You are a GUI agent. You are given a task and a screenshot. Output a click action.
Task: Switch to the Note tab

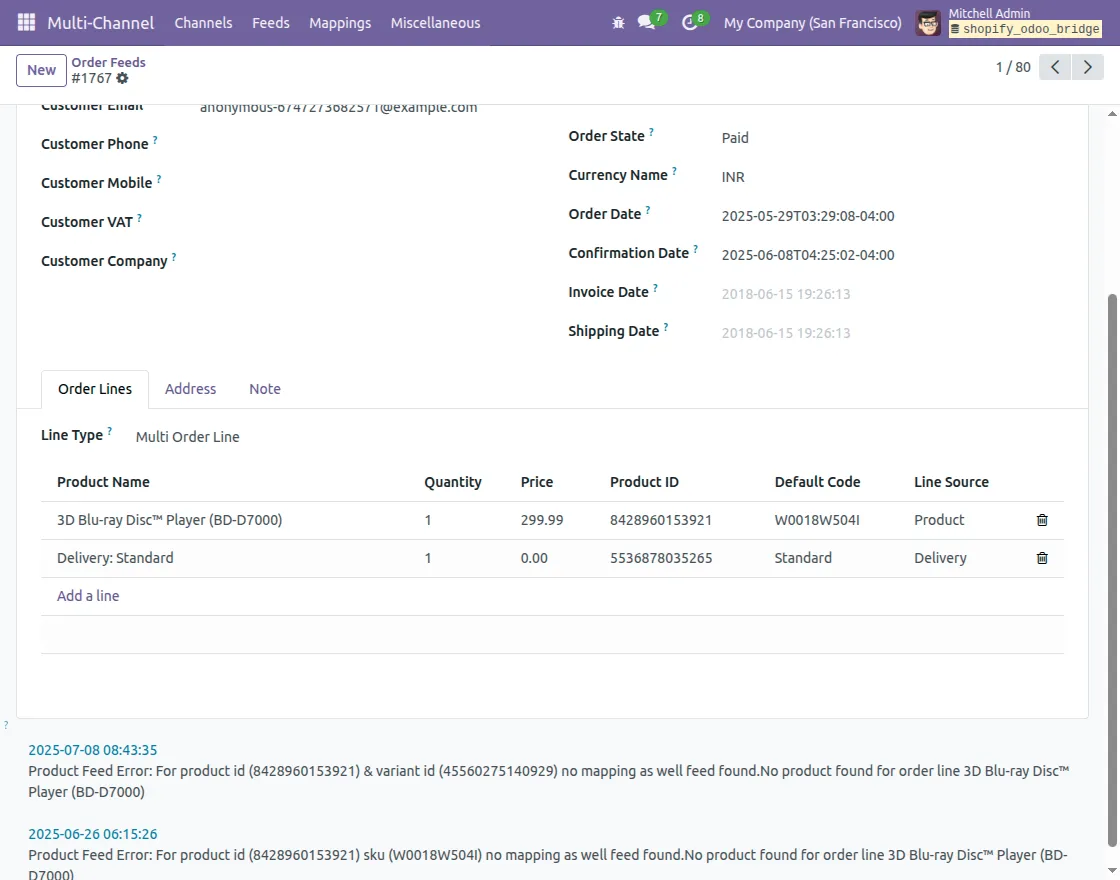coord(265,389)
